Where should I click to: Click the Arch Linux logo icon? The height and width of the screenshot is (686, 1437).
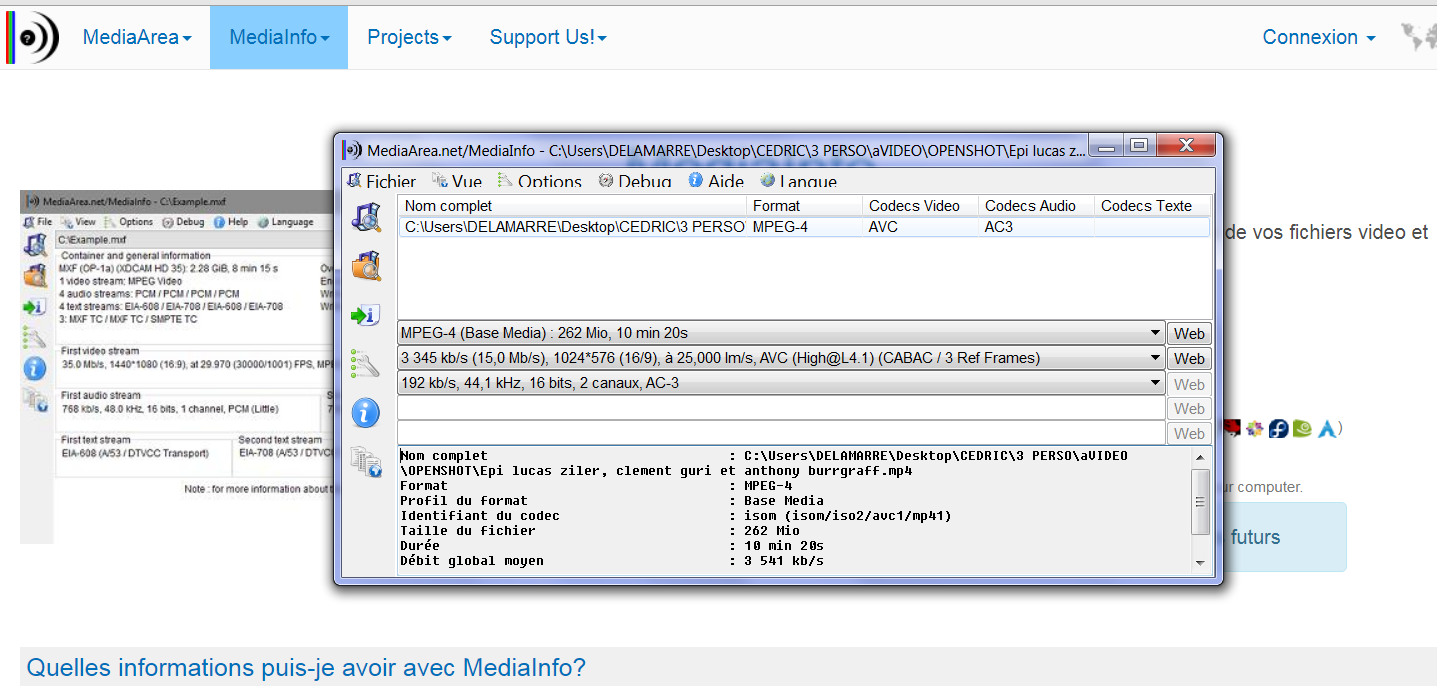(1327, 429)
